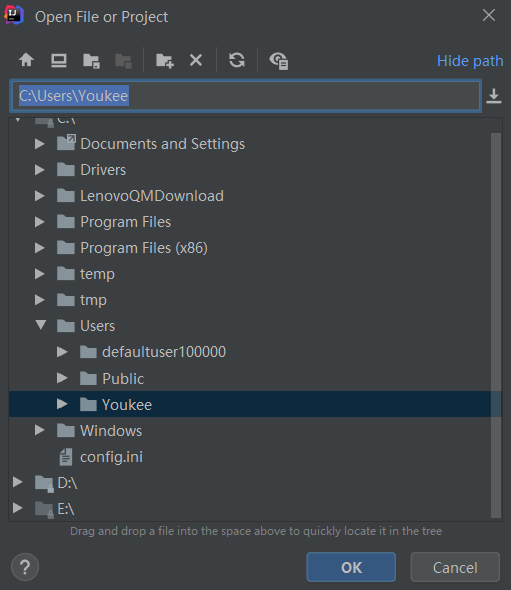Click the Cancel button
Image resolution: width=511 pixels, height=590 pixels.
(x=455, y=567)
